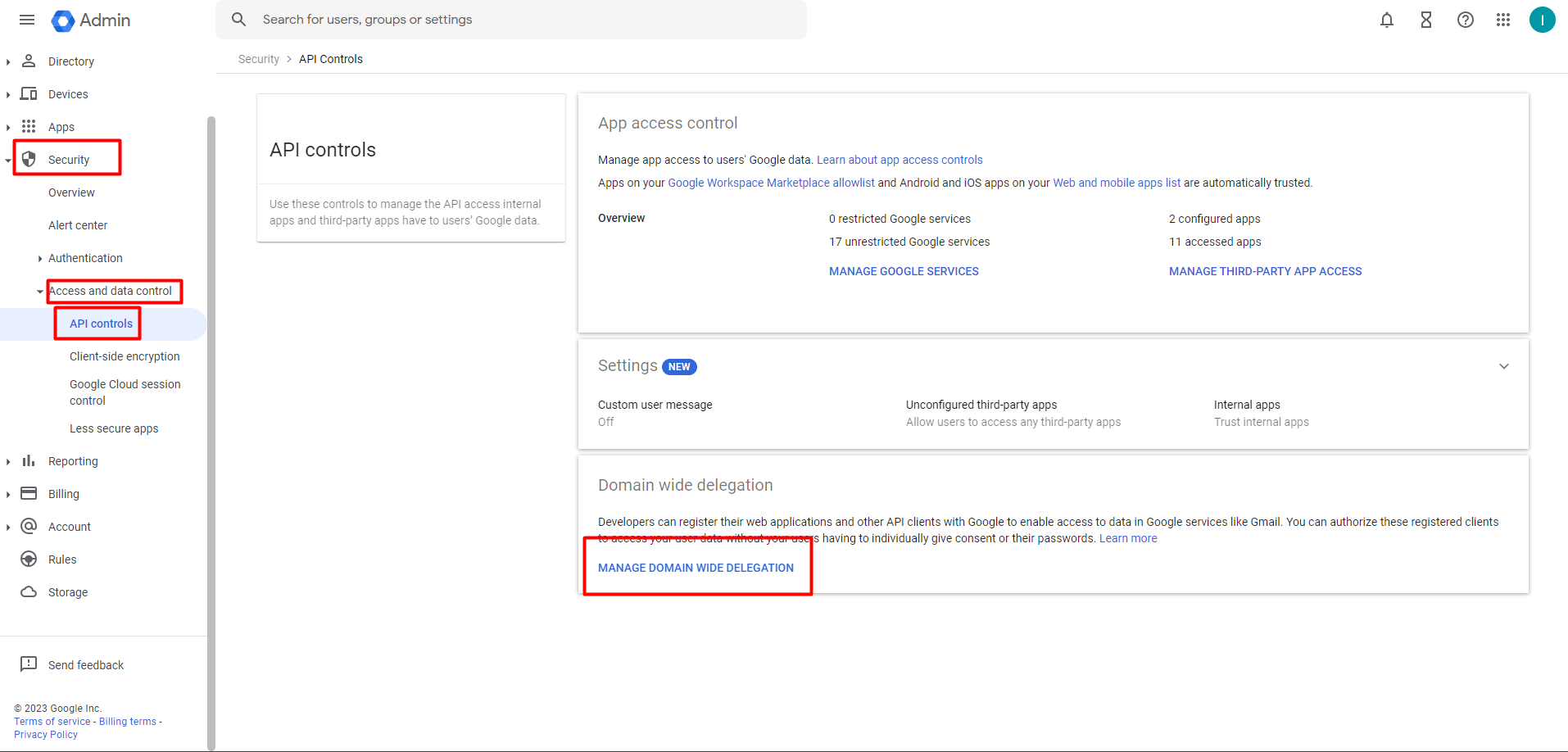
Task: Open the Web and mobile apps list link
Action: click(x=1116, y=182)
